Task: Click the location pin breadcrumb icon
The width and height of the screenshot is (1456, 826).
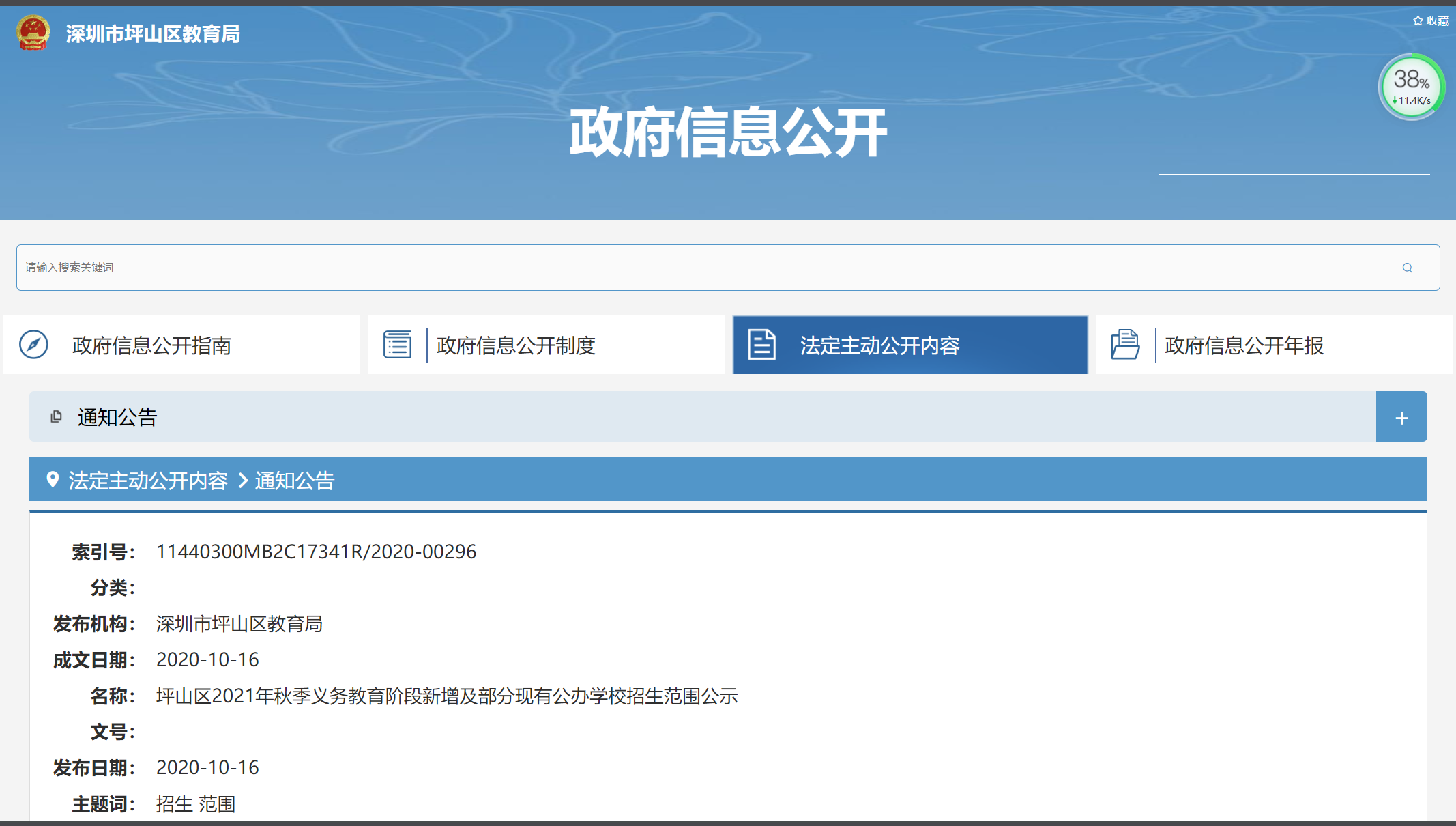Action: point(53,480)
